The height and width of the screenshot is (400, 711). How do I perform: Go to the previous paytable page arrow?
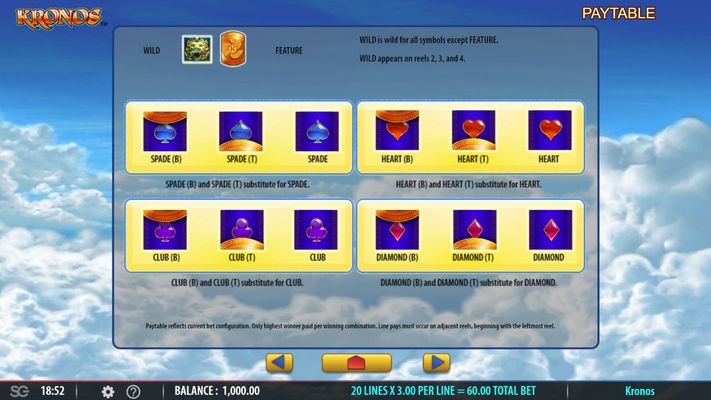pyautogui.click(x=279, y=363)
